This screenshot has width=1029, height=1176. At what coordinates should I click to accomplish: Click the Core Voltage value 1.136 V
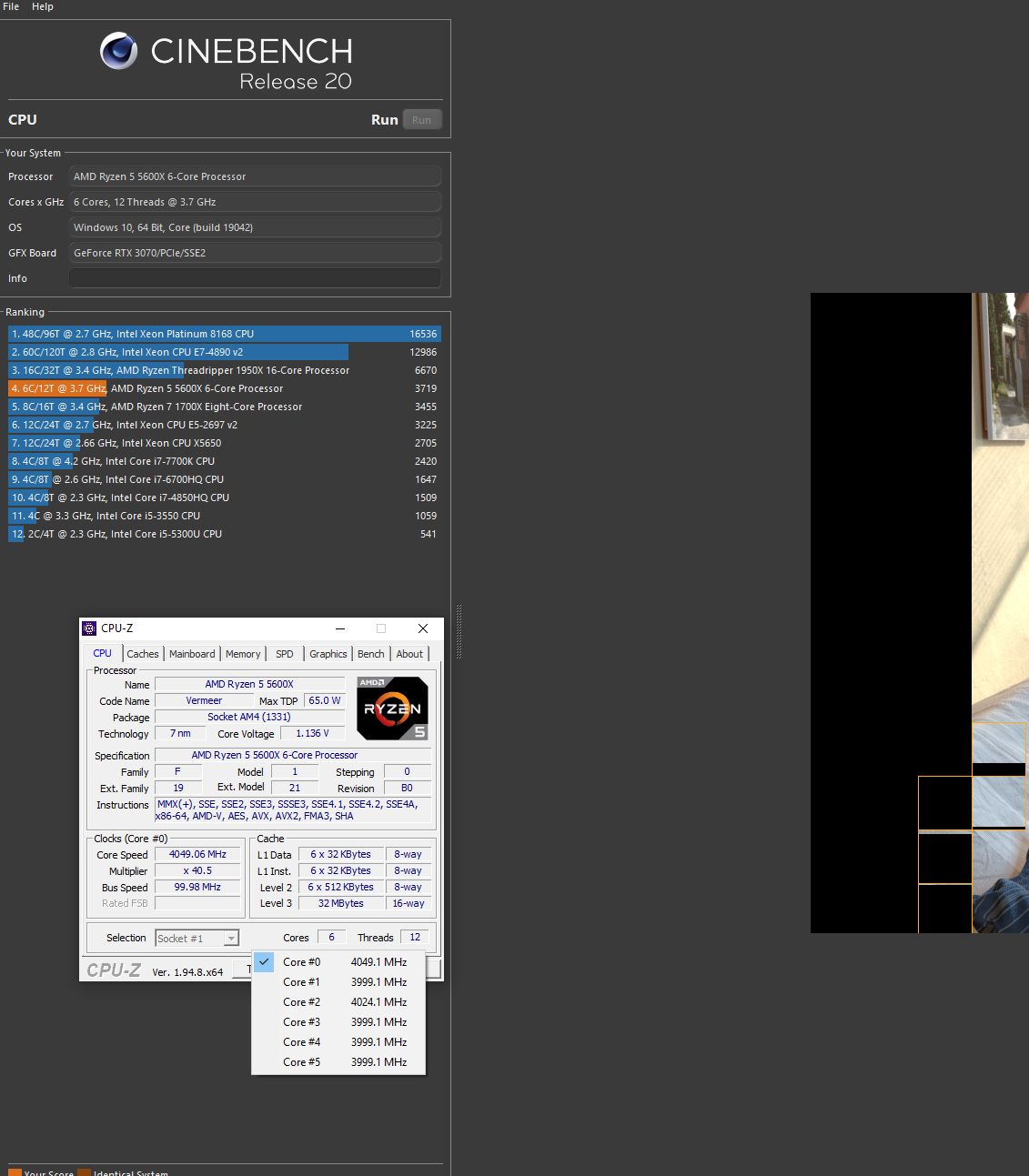[x=312, y=733]
